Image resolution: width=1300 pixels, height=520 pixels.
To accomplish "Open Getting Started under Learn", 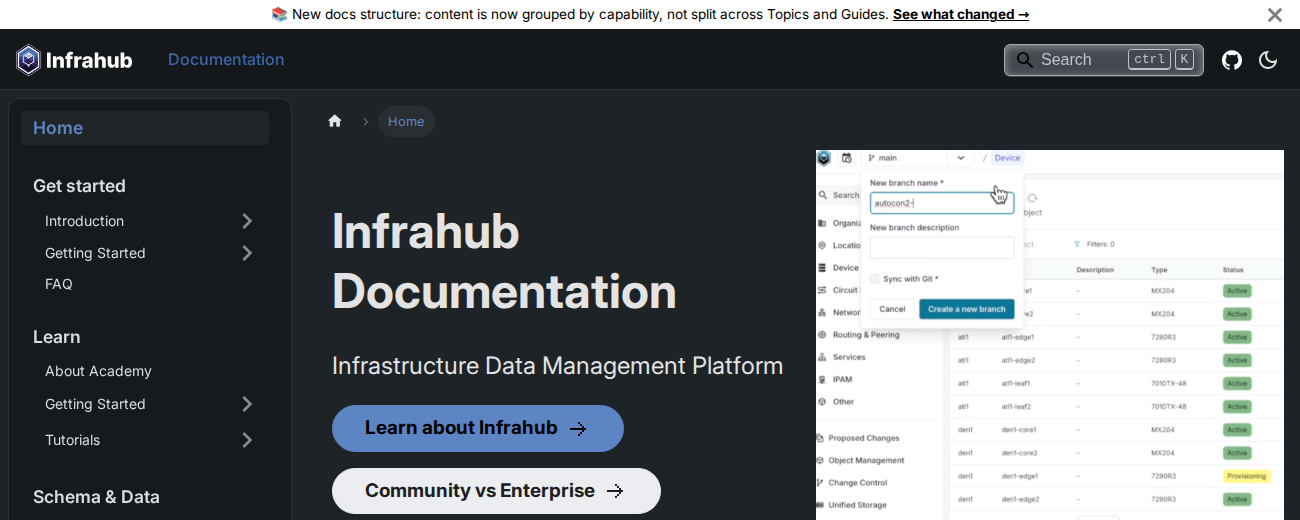I will coord(95,404).
